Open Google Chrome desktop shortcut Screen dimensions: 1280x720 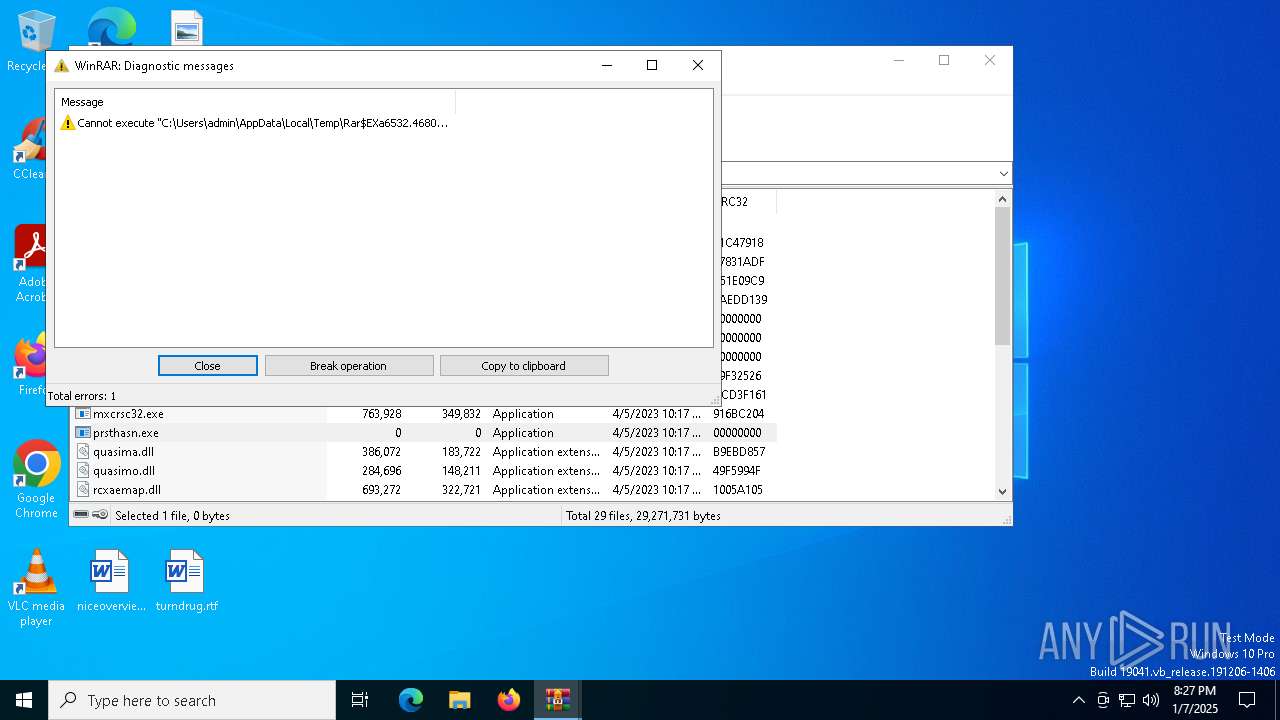36,480
